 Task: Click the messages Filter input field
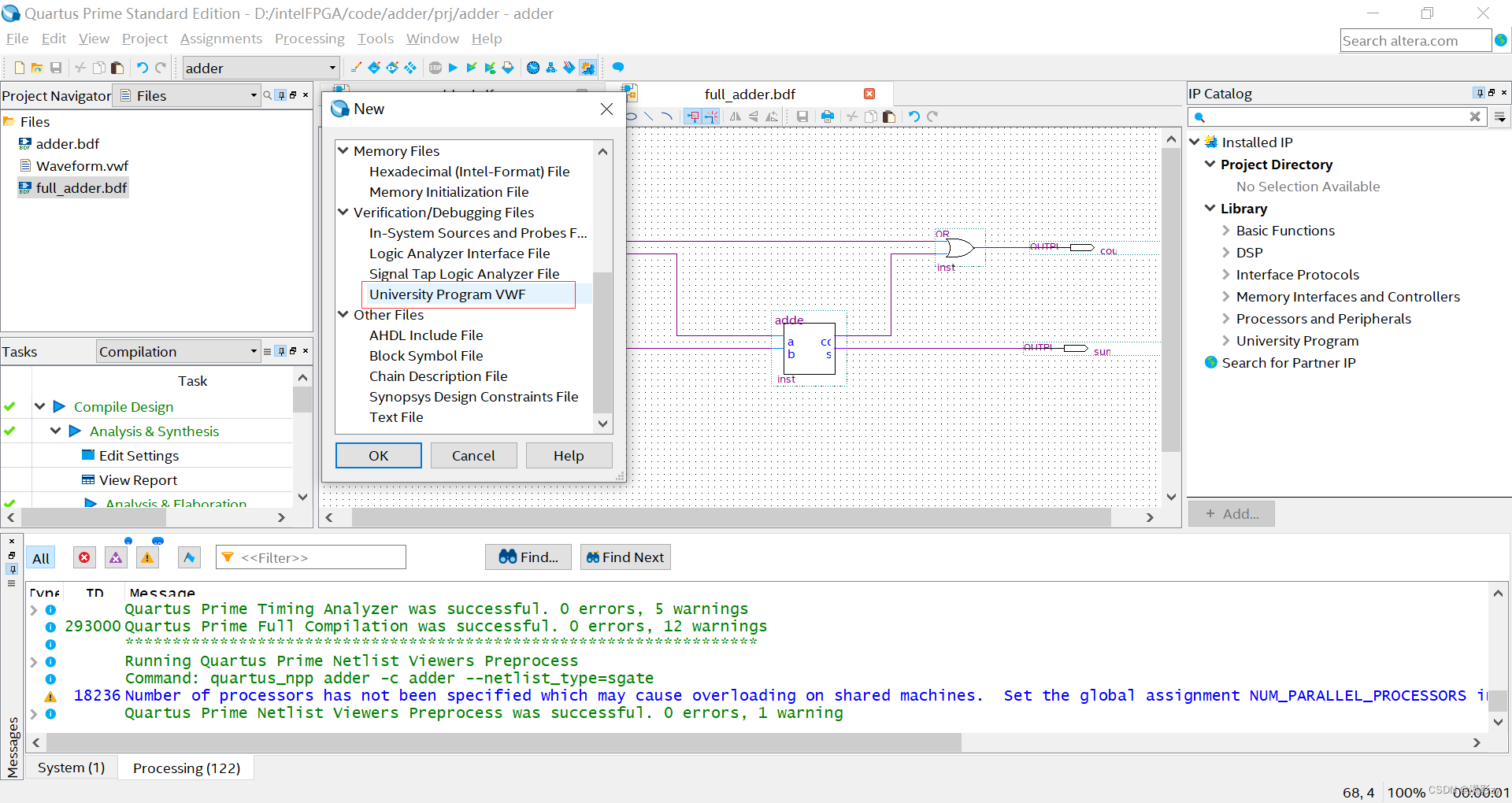pos(311,557)
